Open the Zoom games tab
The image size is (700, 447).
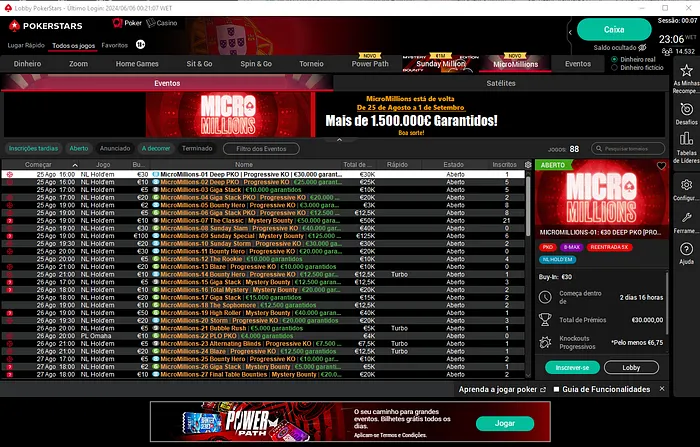78,64
